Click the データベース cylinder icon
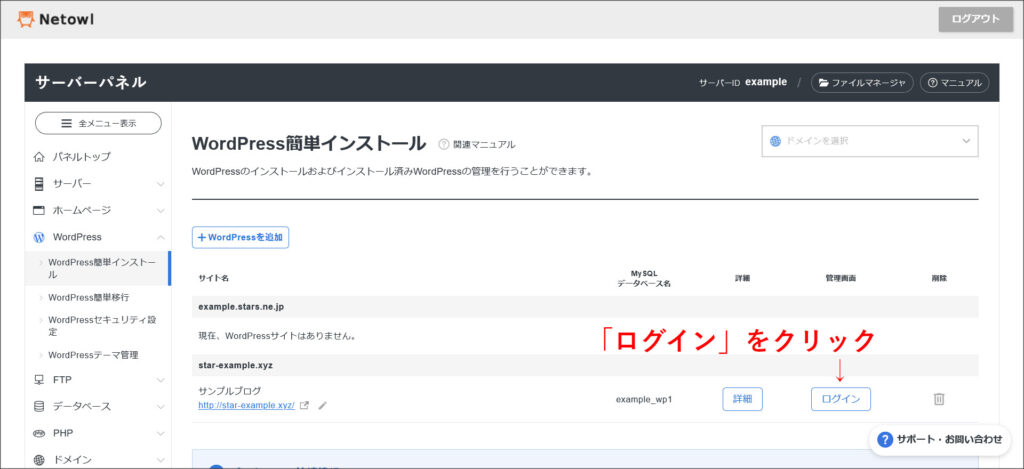This screenshot has height=469, width=1024. (39, 406)
